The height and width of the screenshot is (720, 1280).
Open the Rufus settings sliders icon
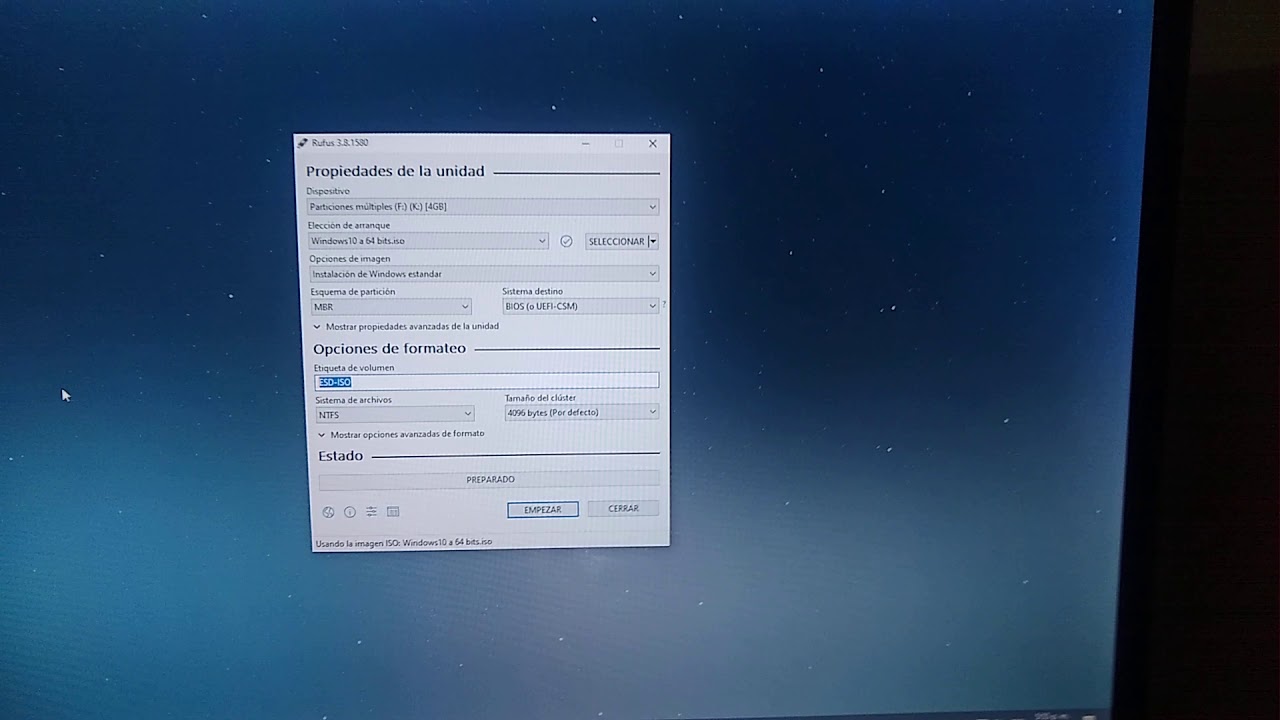click(371, 511)
